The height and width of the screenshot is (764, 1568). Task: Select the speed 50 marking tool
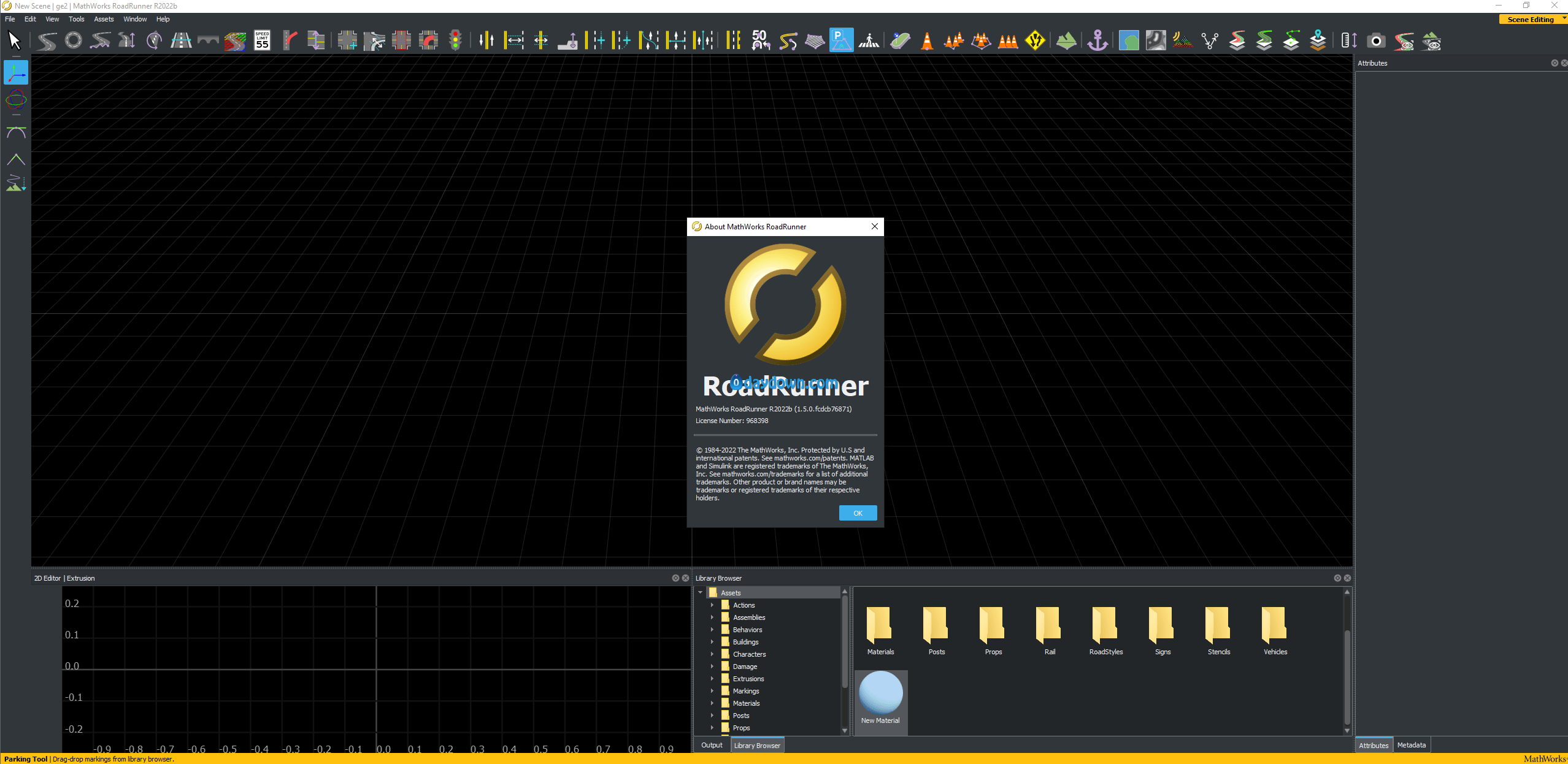(761, 41)
